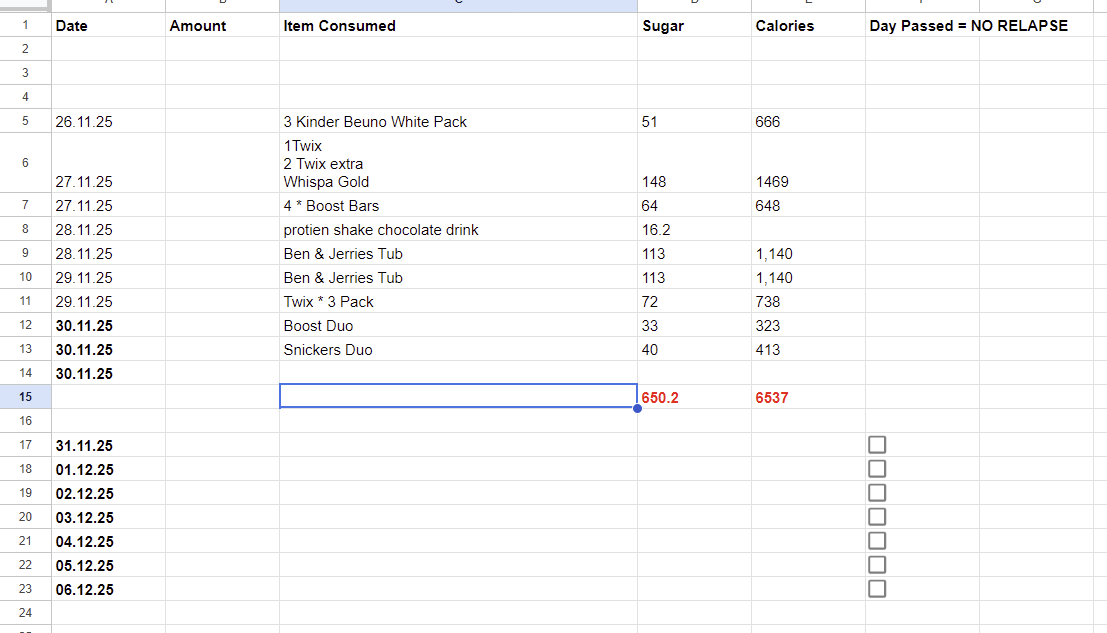
Task: Click the fill handle of the selected cell
Action: click(637, 408)
